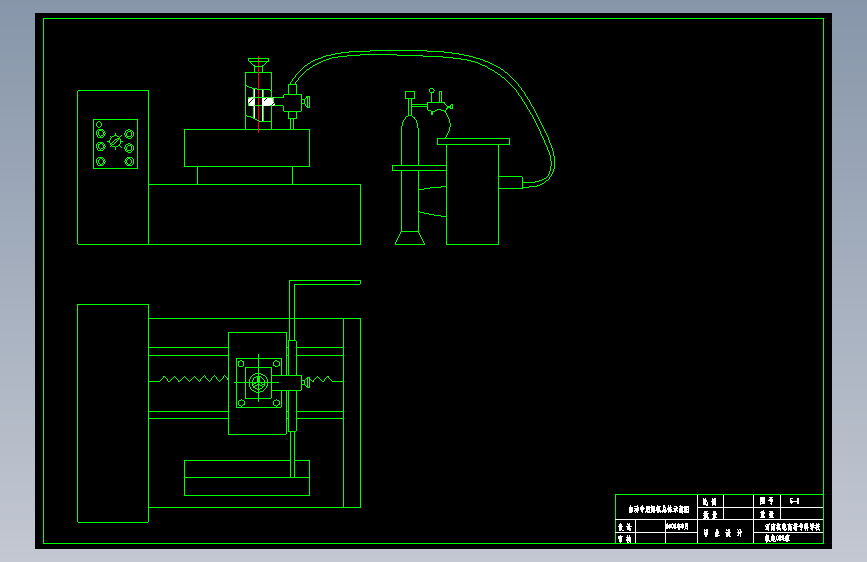The image size is (867, 562).
Task: Click the '图号' label in the title block
Action: [766, 501]
